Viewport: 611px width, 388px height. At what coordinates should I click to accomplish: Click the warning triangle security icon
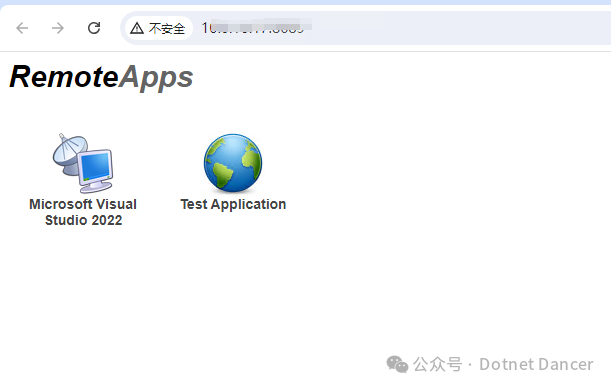click(137, 28)
